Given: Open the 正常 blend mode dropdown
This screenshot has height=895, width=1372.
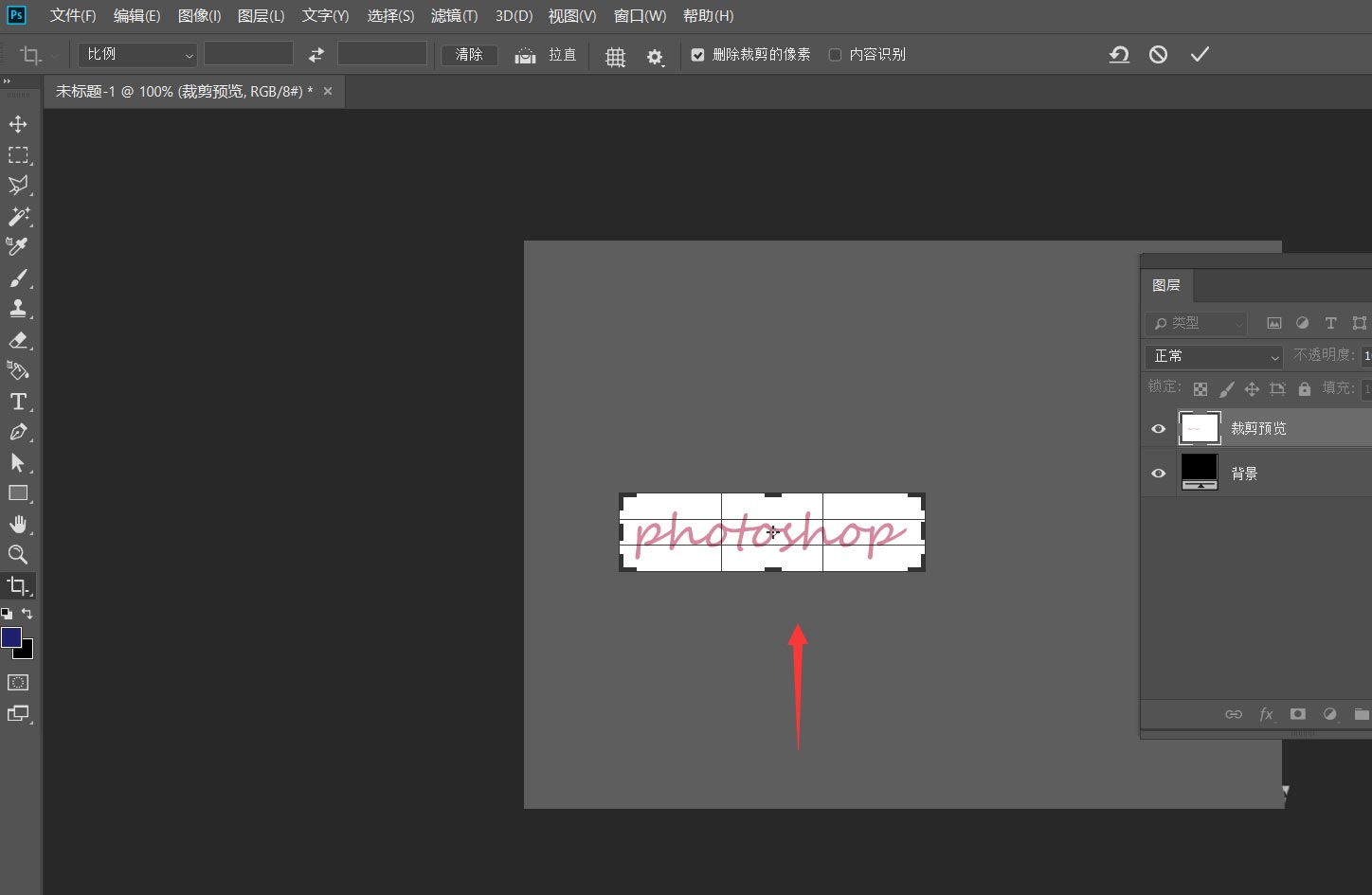Looking at the screenshot, I should (x=1215, y=356).
